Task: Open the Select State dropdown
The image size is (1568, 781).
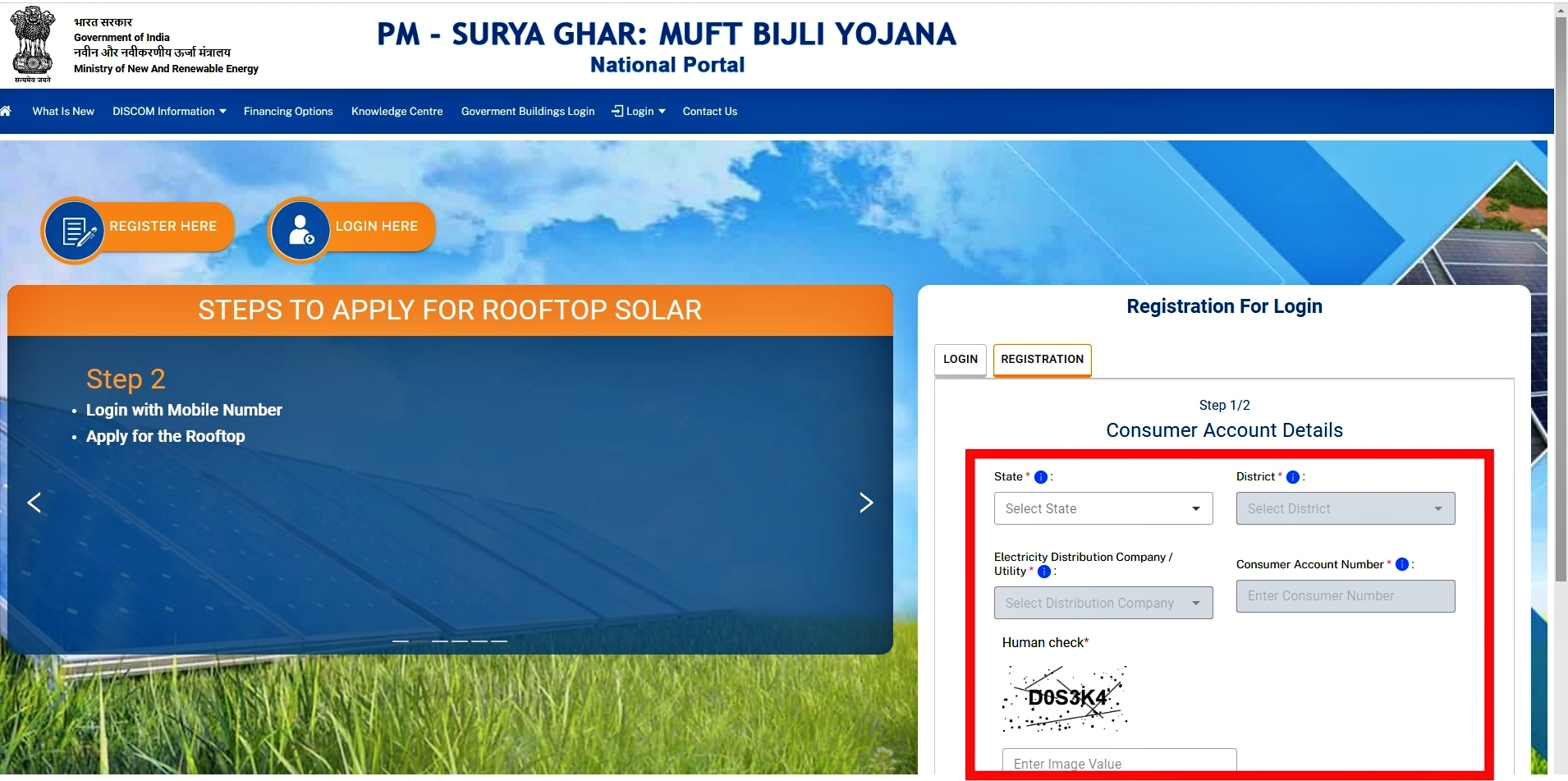Action: point(1103,508)
